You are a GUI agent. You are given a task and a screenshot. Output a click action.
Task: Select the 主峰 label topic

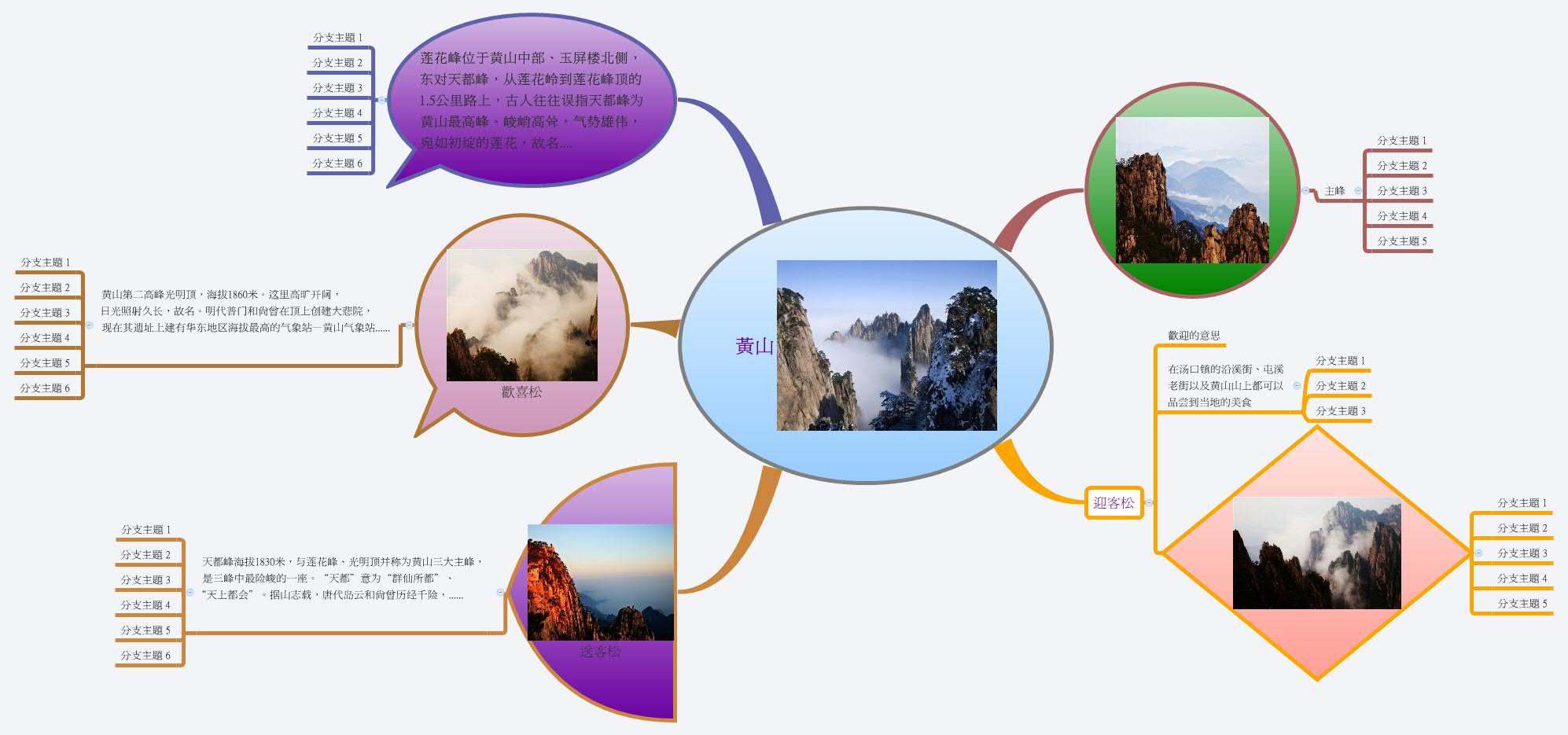tap(1334, 191)
